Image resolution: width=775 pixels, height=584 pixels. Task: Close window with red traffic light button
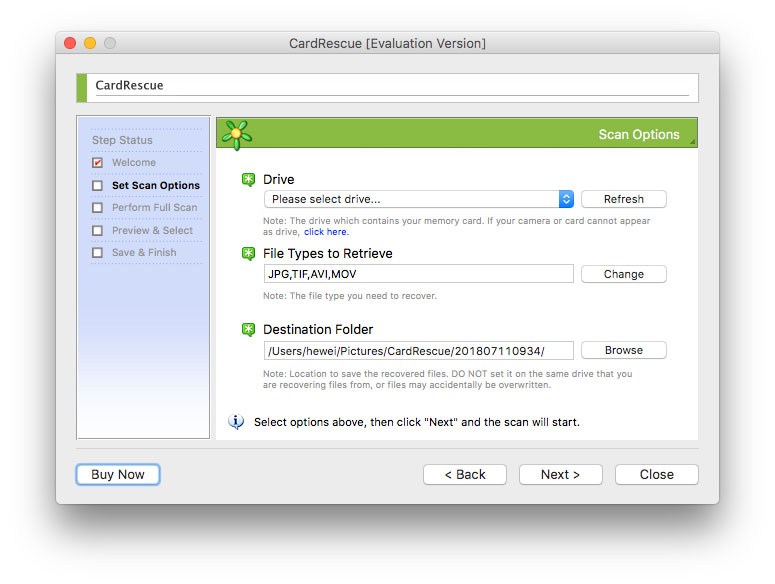pyautogui.click(x=70, y=43)
